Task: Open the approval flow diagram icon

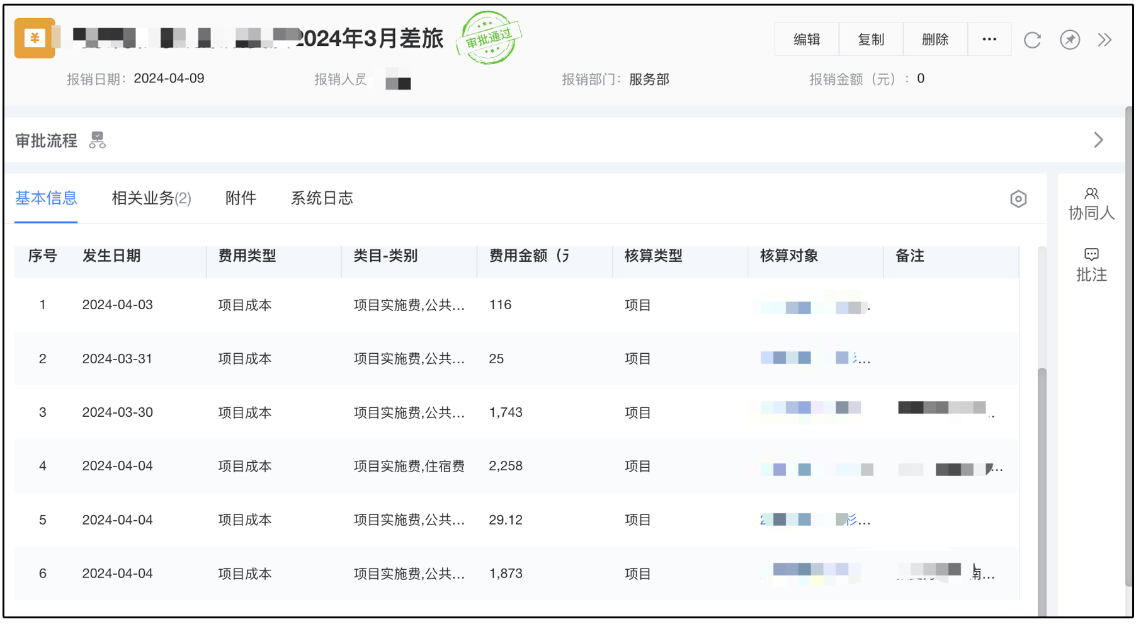Action: coord(97,141)
